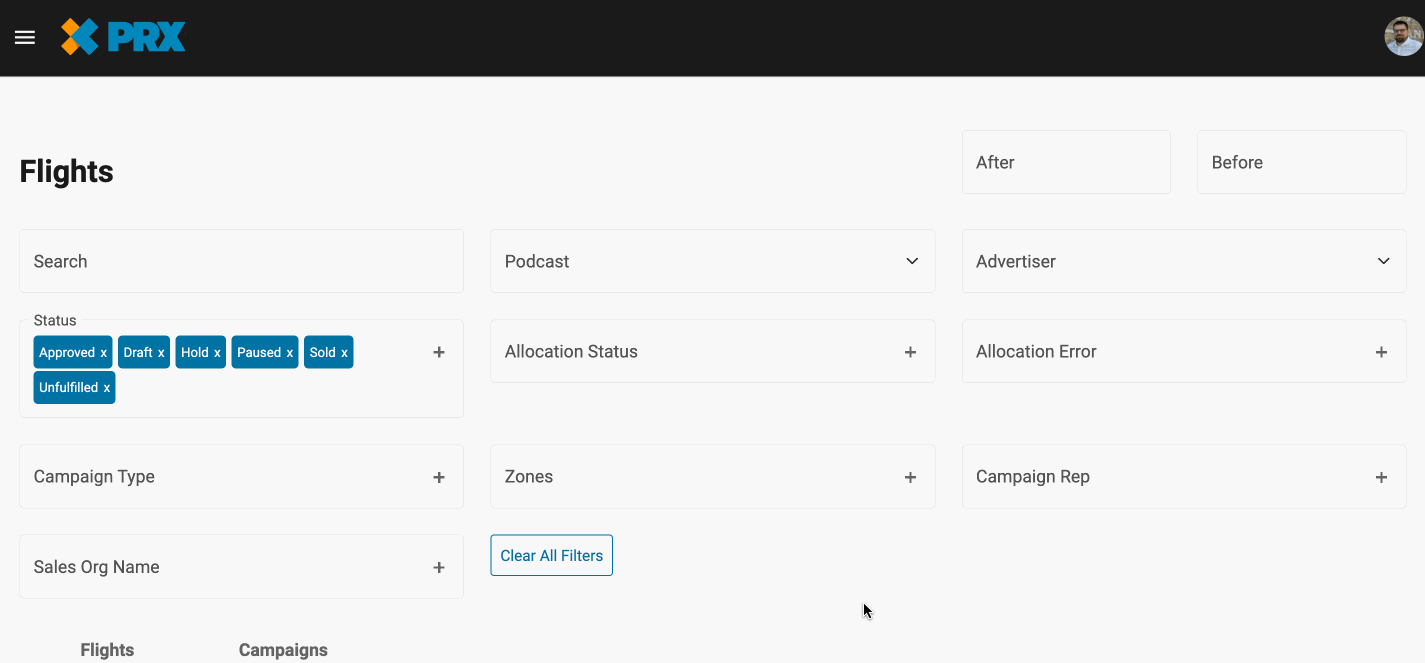This screenshot has height=663, width=1425.
Task: Add another Status filter with plus icon
Action: tap(439, 352)
